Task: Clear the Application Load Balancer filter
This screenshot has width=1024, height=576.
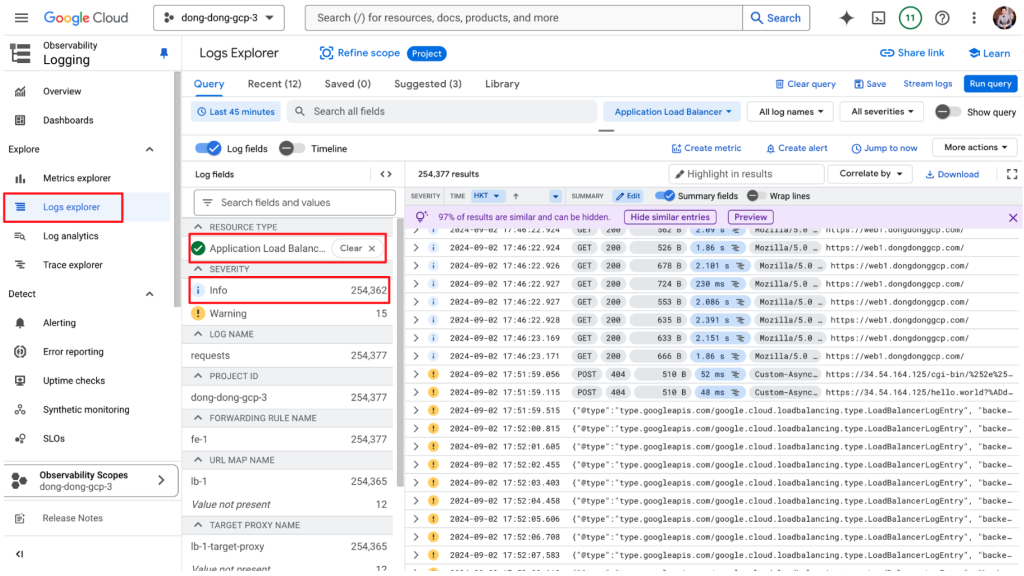Action: click(357, 248)
